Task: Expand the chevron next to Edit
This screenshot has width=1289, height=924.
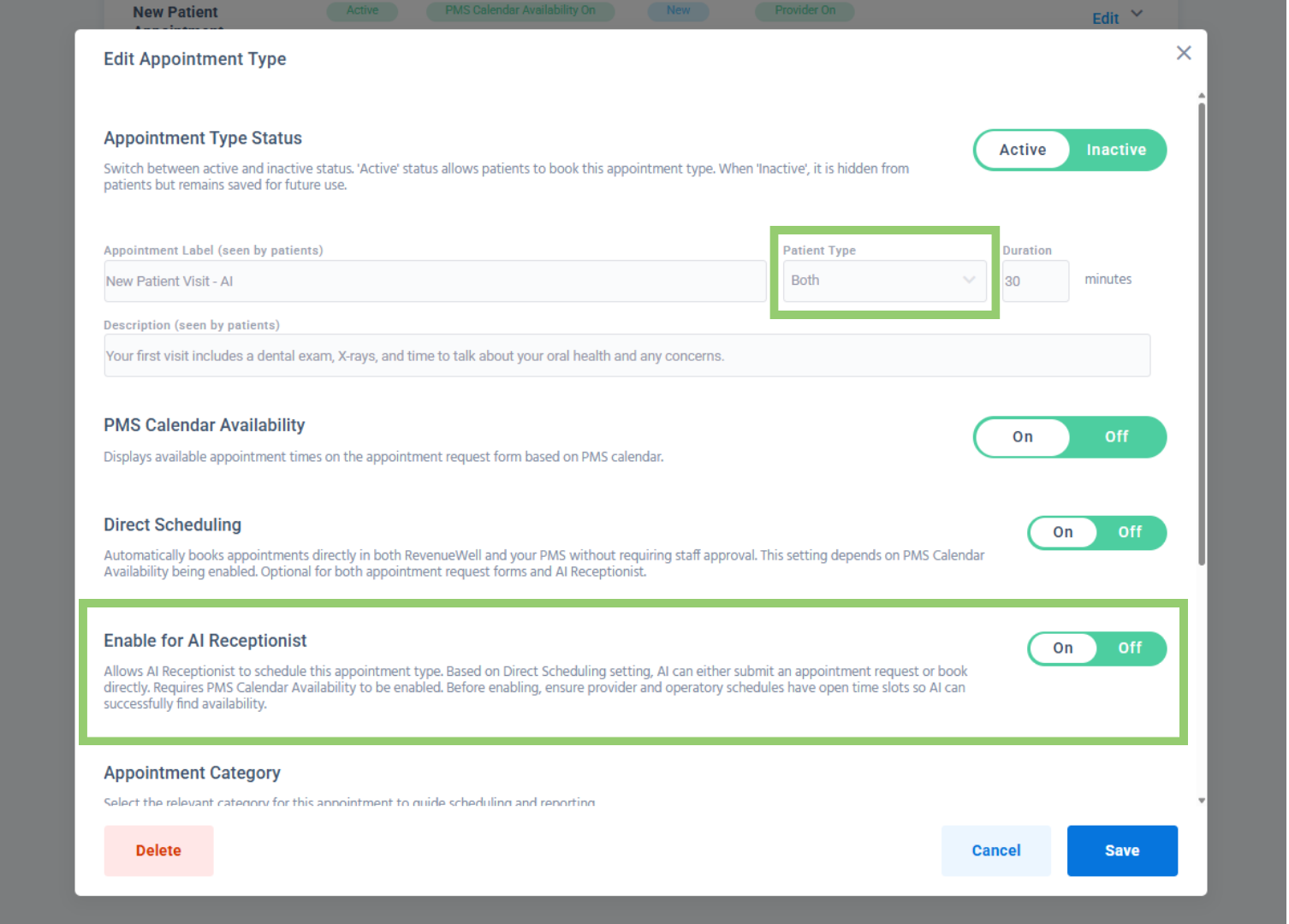Action: point(1137,14)
